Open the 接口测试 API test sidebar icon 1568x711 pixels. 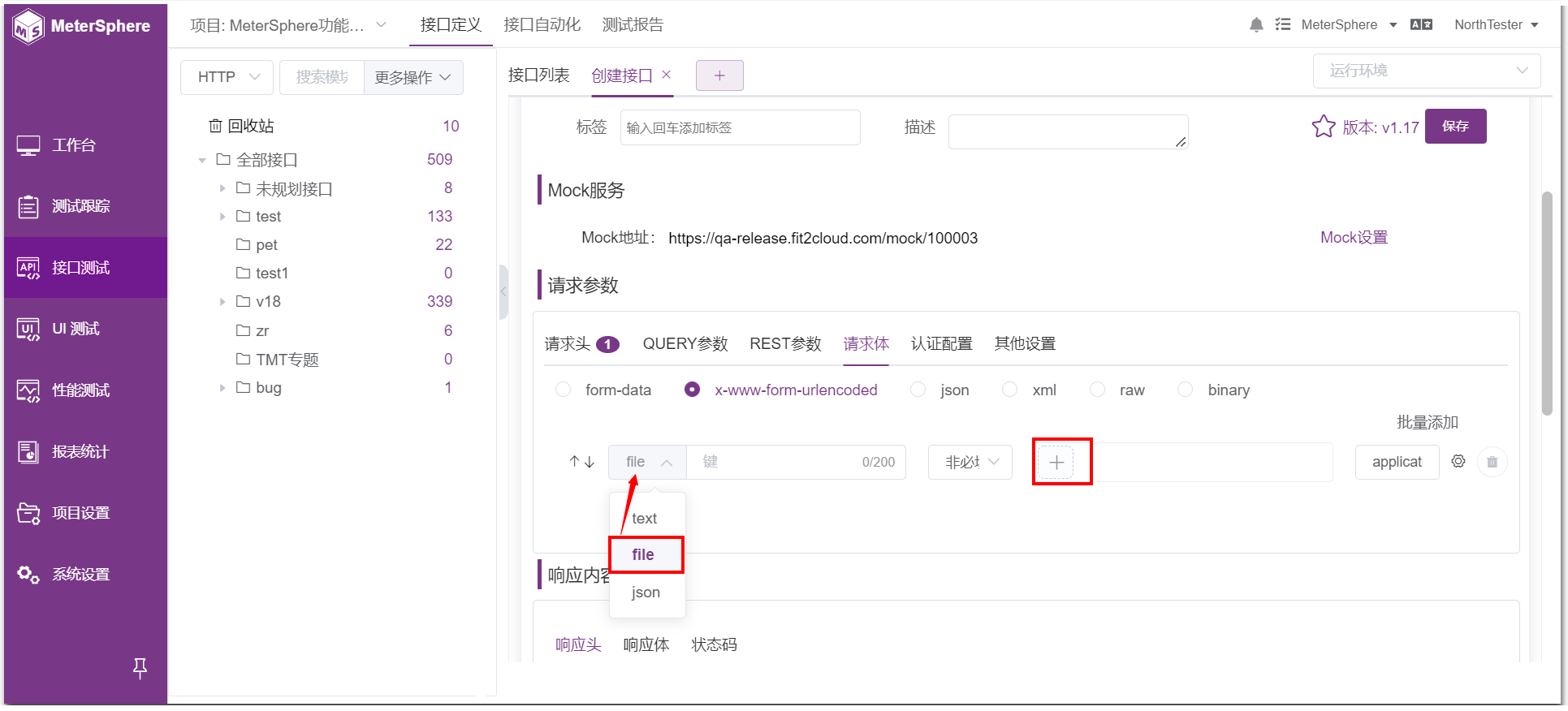pyautogui.click(x=28, y=268)
